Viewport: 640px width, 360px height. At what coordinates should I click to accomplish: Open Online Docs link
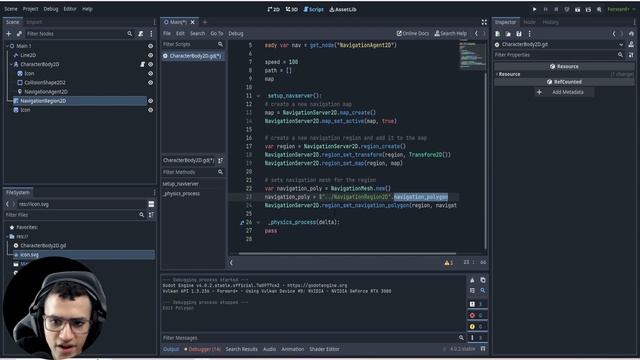[x=413, y=33]
